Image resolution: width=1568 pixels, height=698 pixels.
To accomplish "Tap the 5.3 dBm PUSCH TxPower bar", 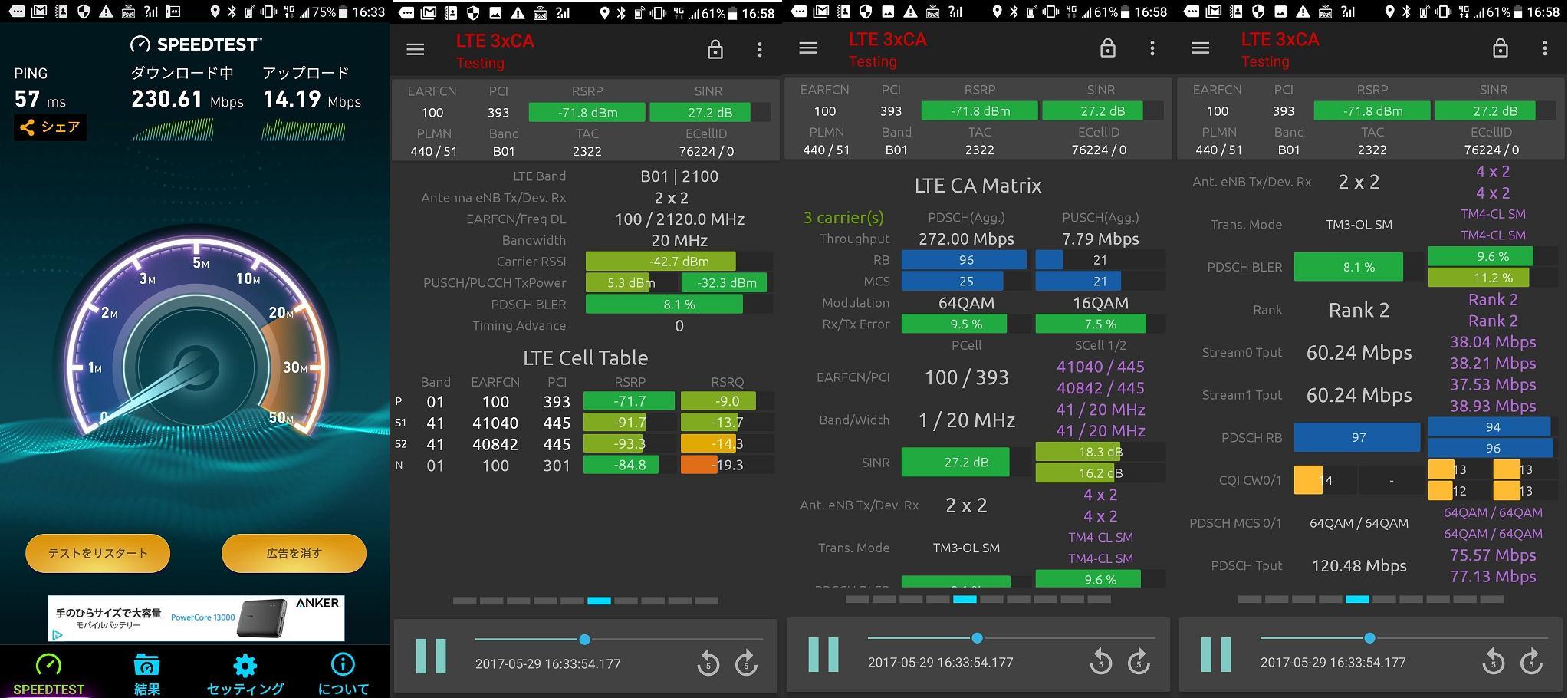I will [631, 283].
